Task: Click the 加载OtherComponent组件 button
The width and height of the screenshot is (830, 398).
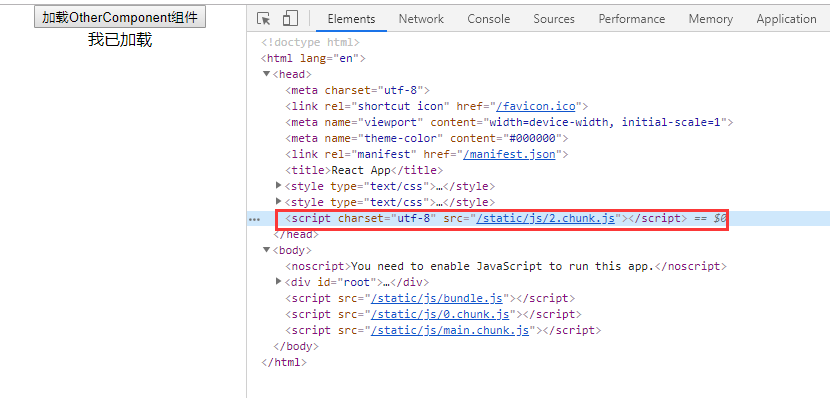Action: pyautogui.click(x=120, y=17)
